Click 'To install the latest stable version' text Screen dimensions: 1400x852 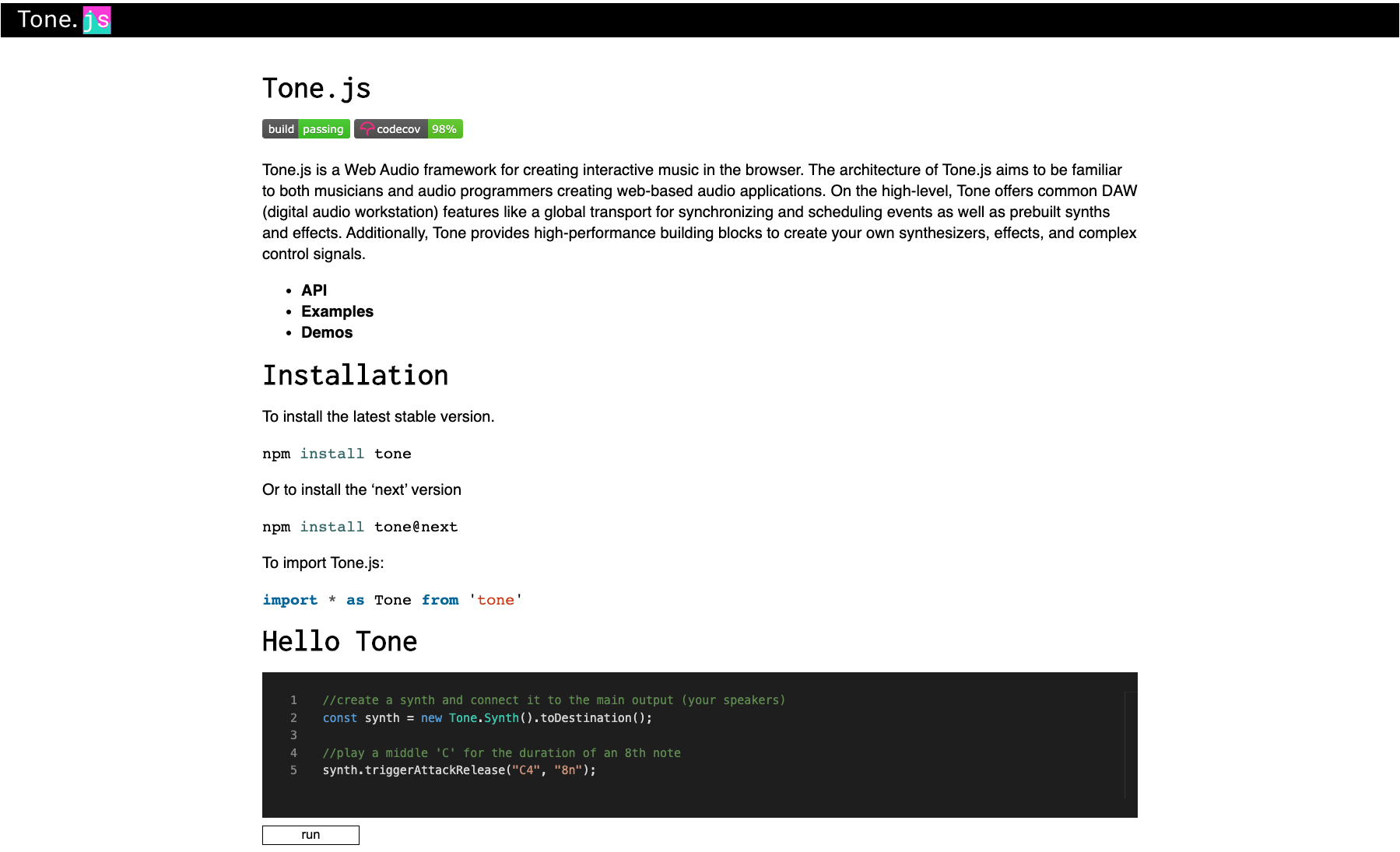pos(378,416)
